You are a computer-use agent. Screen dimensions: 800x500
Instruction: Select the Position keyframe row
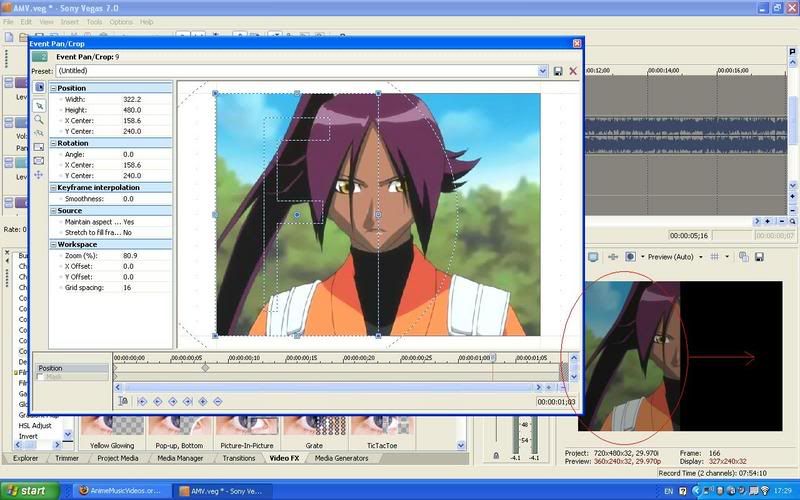pos(72,368)
